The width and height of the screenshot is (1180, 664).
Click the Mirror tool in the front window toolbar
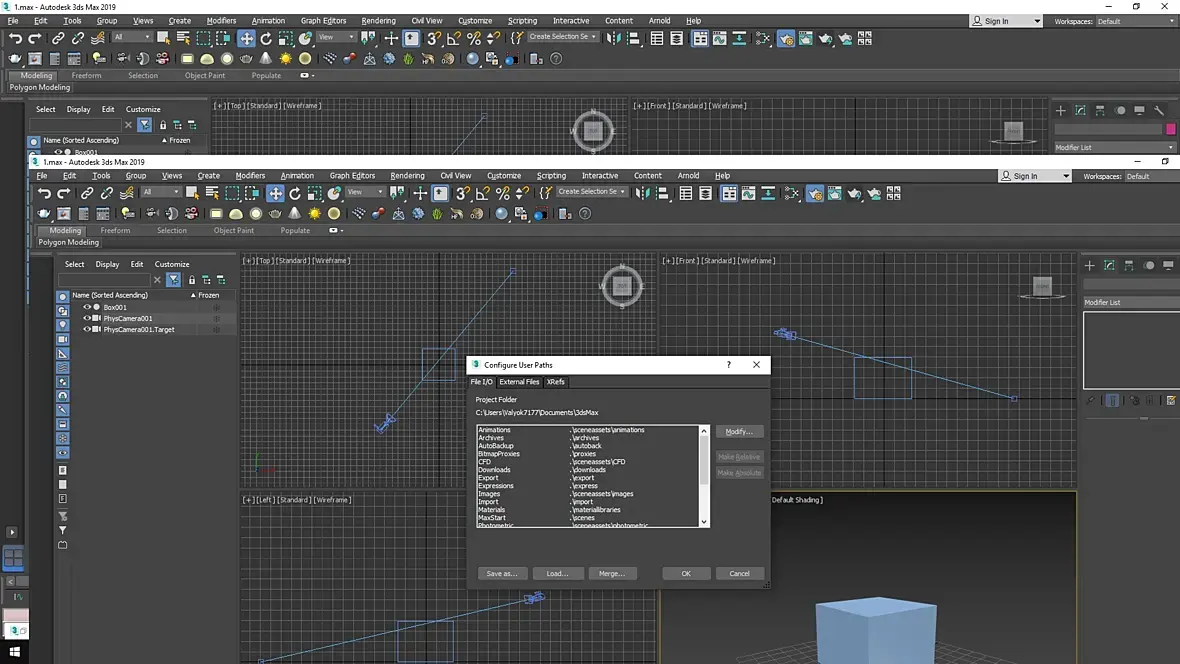642,194
